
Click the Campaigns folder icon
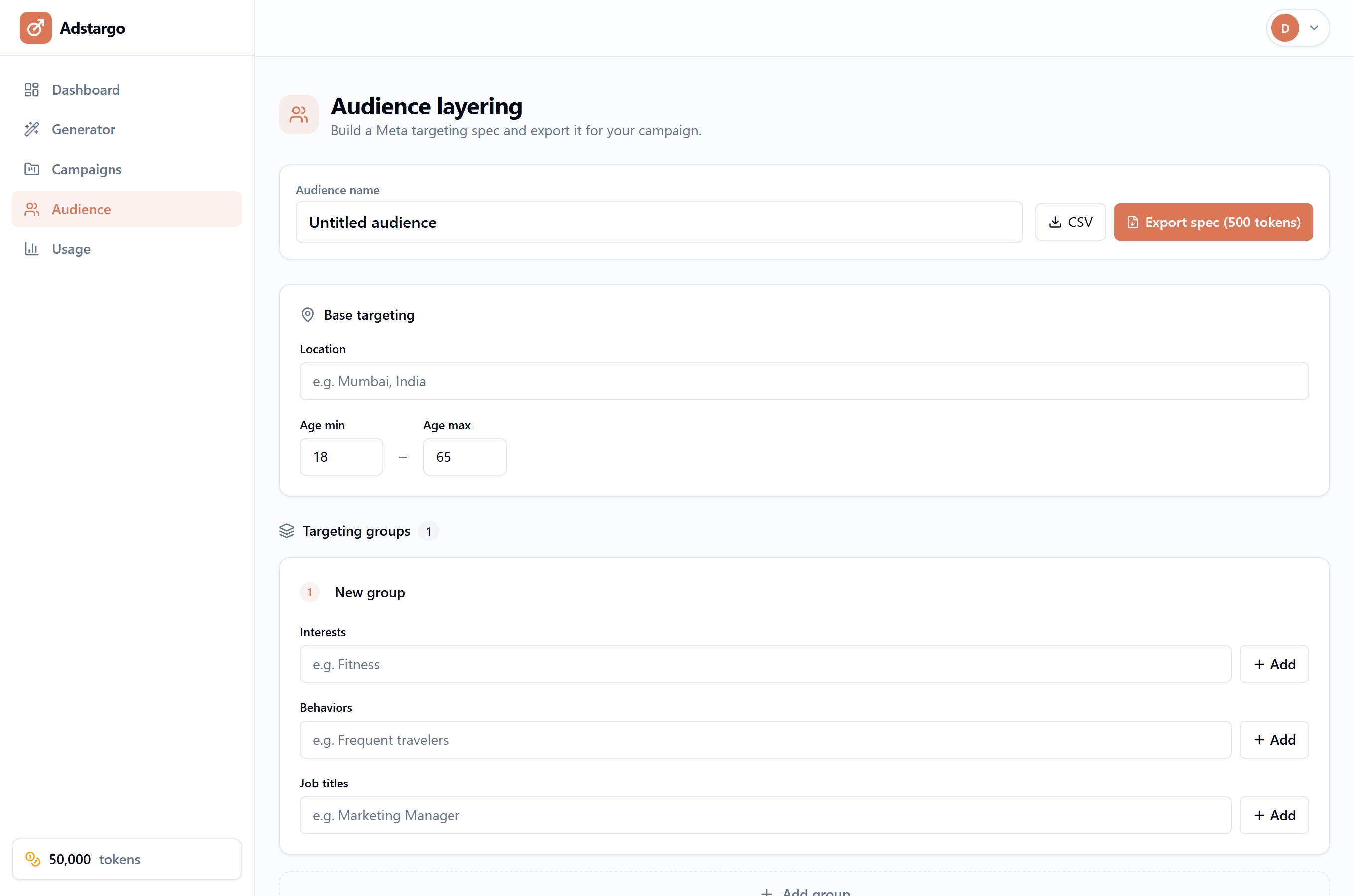click(32, 169)
